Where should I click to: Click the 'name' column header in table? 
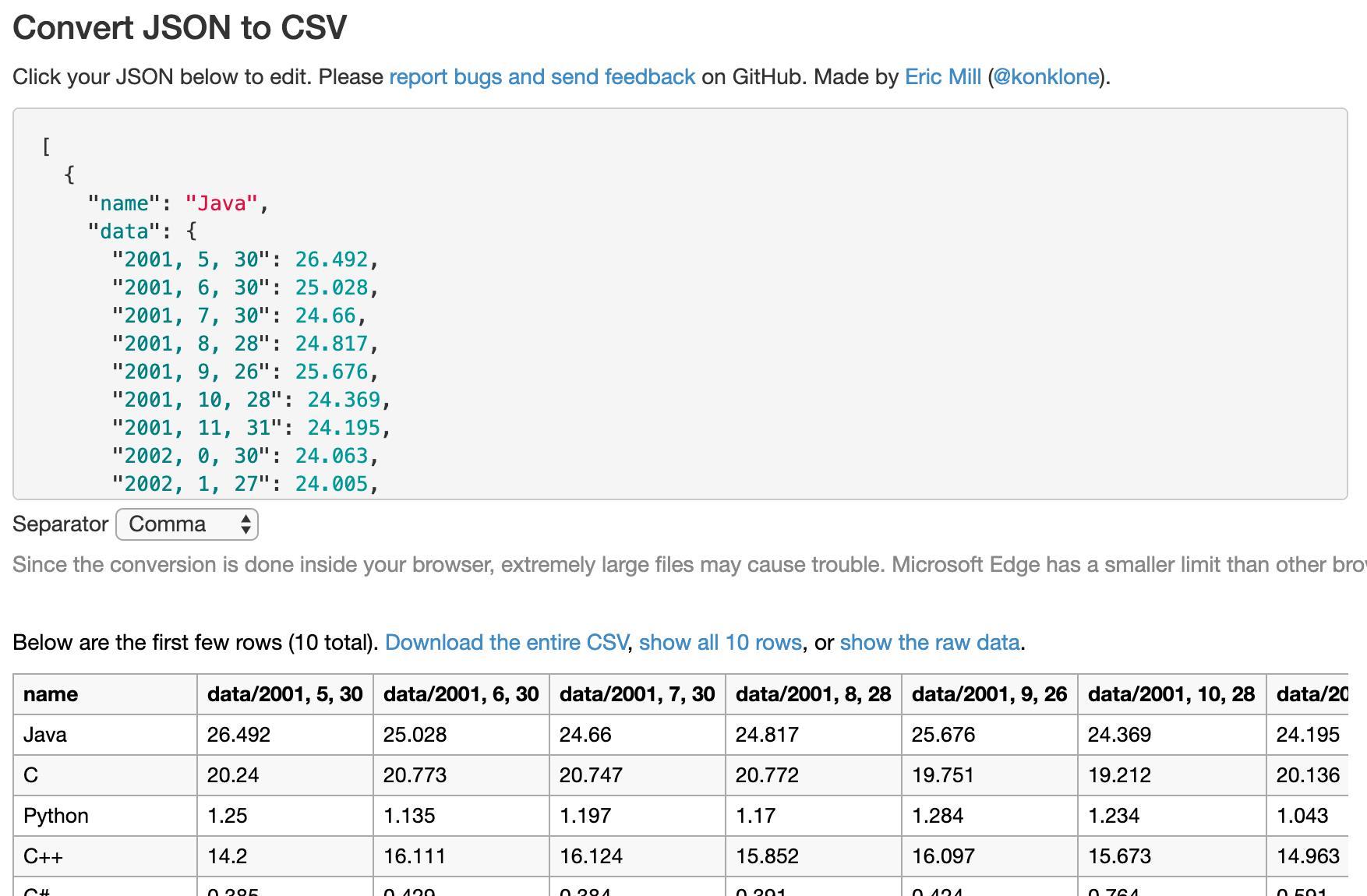pos(51,694)
